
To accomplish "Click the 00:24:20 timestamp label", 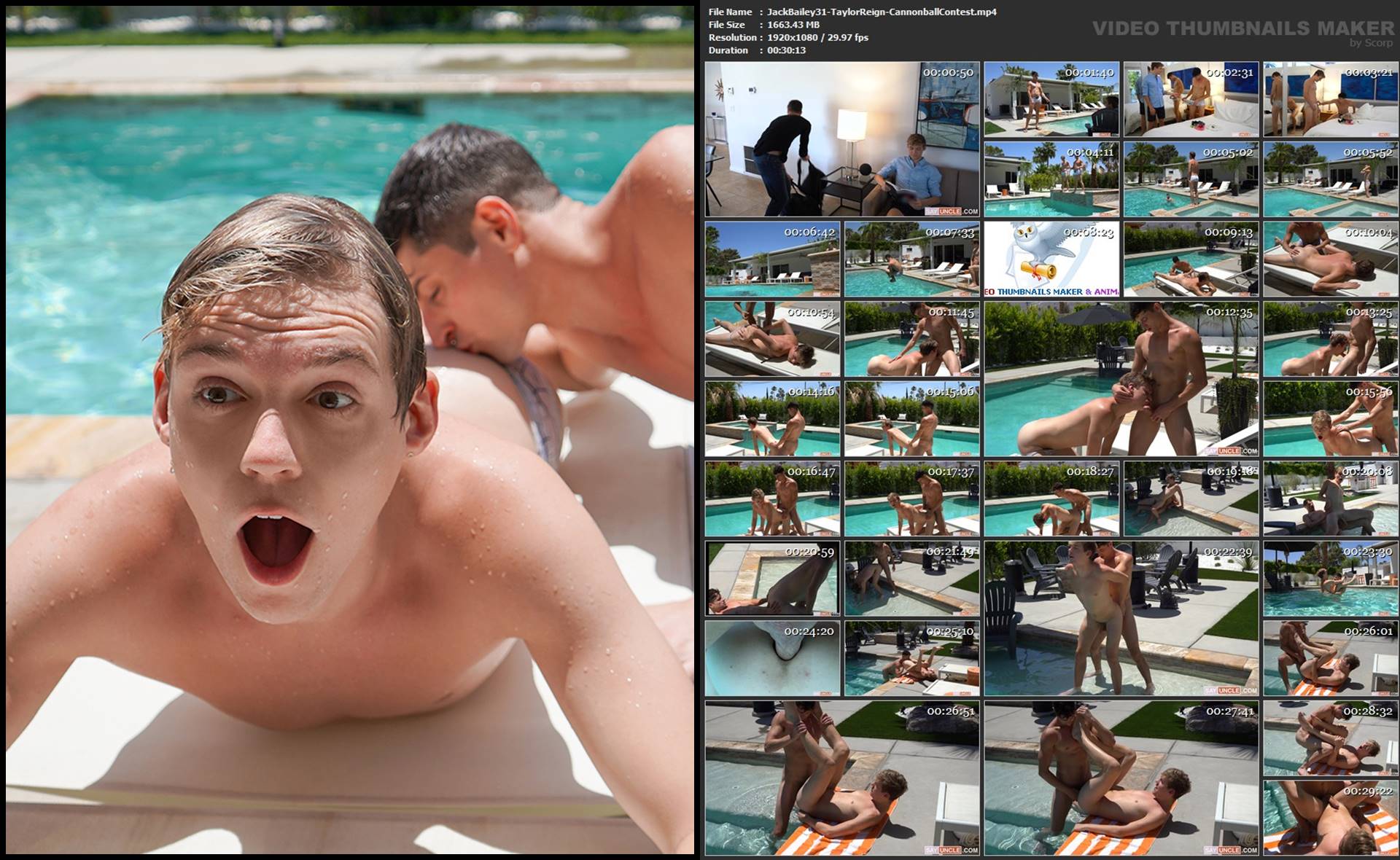I will pyautogui.click(x=809, y=631).
